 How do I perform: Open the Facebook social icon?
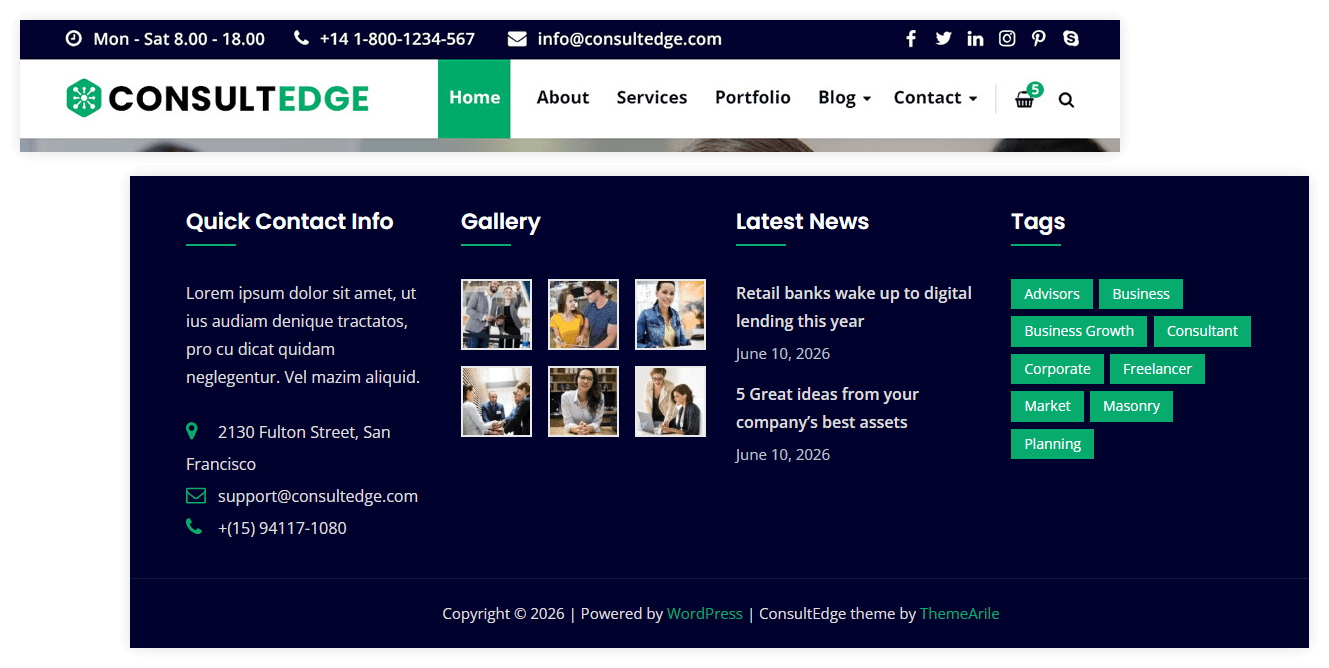point(910,39)
